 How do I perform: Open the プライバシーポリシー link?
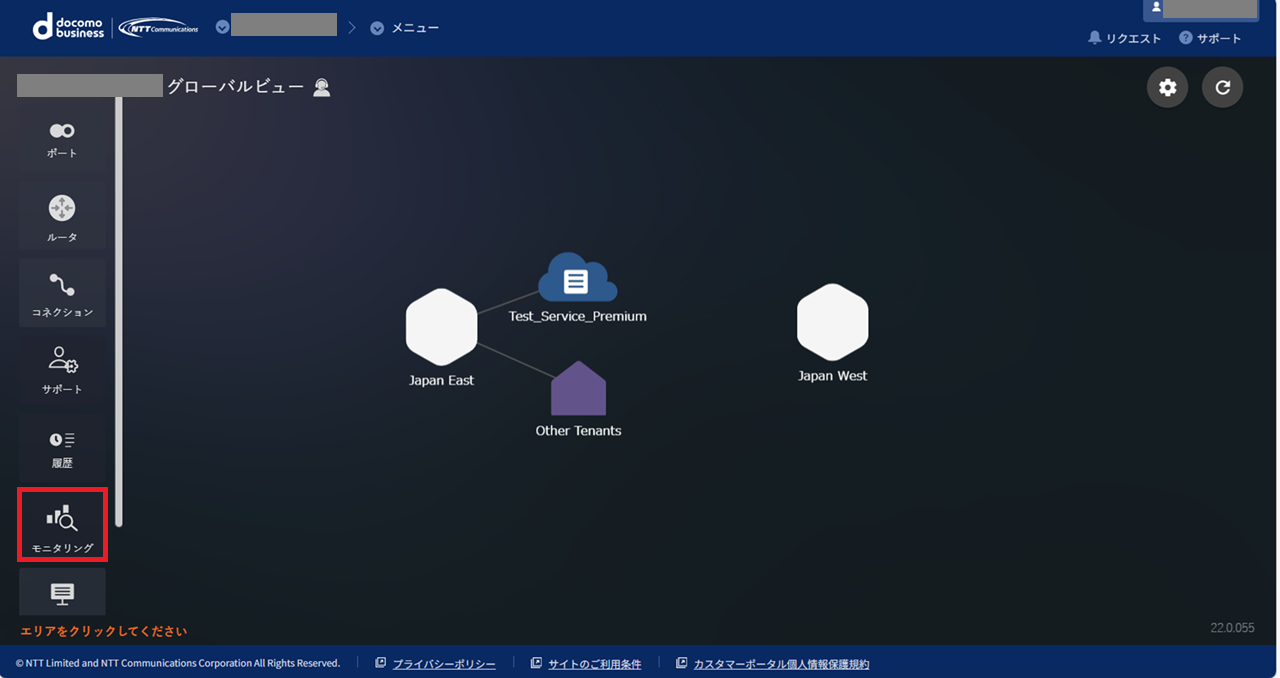point(443,664)
